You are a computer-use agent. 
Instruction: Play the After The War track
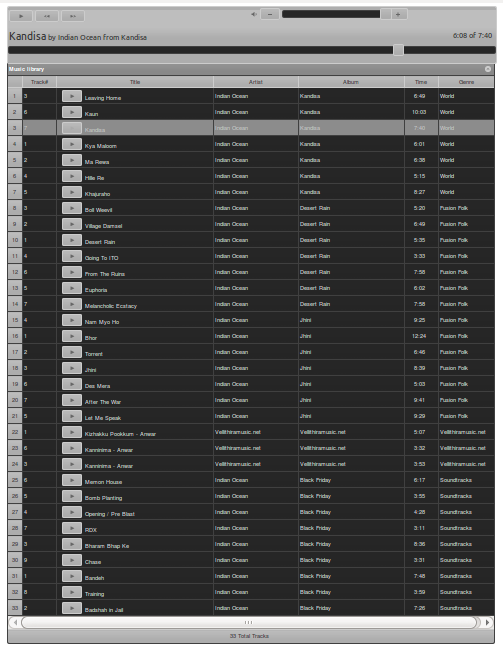tap(72, 400)
